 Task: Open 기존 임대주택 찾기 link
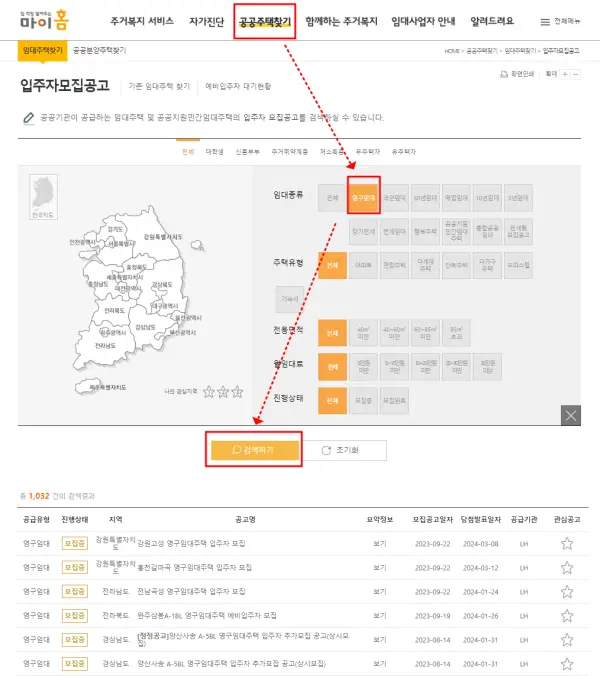click(x=159, y=86)
